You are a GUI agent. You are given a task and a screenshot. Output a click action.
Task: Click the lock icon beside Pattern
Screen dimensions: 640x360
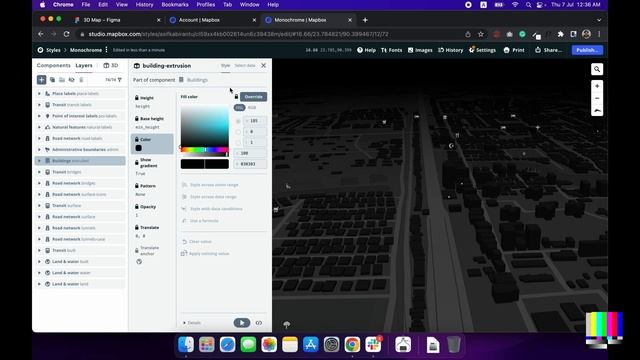(x=137, y=186)
